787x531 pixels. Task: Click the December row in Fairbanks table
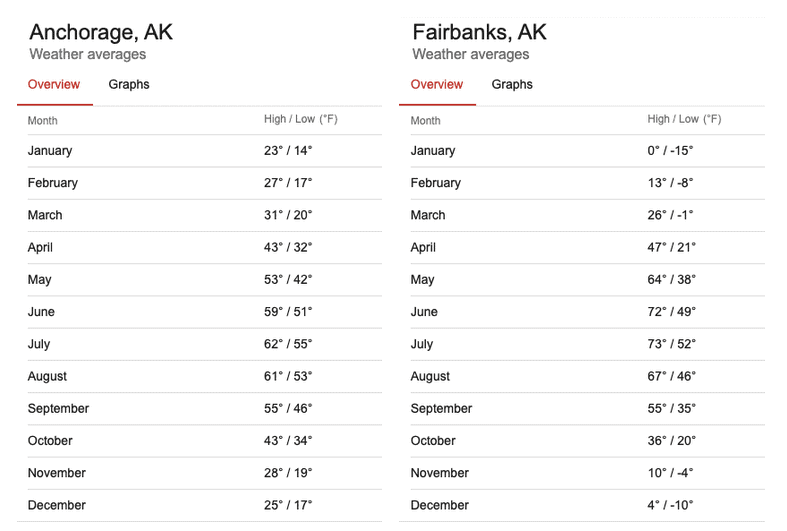pyautogui.click(x=439, y=505)
